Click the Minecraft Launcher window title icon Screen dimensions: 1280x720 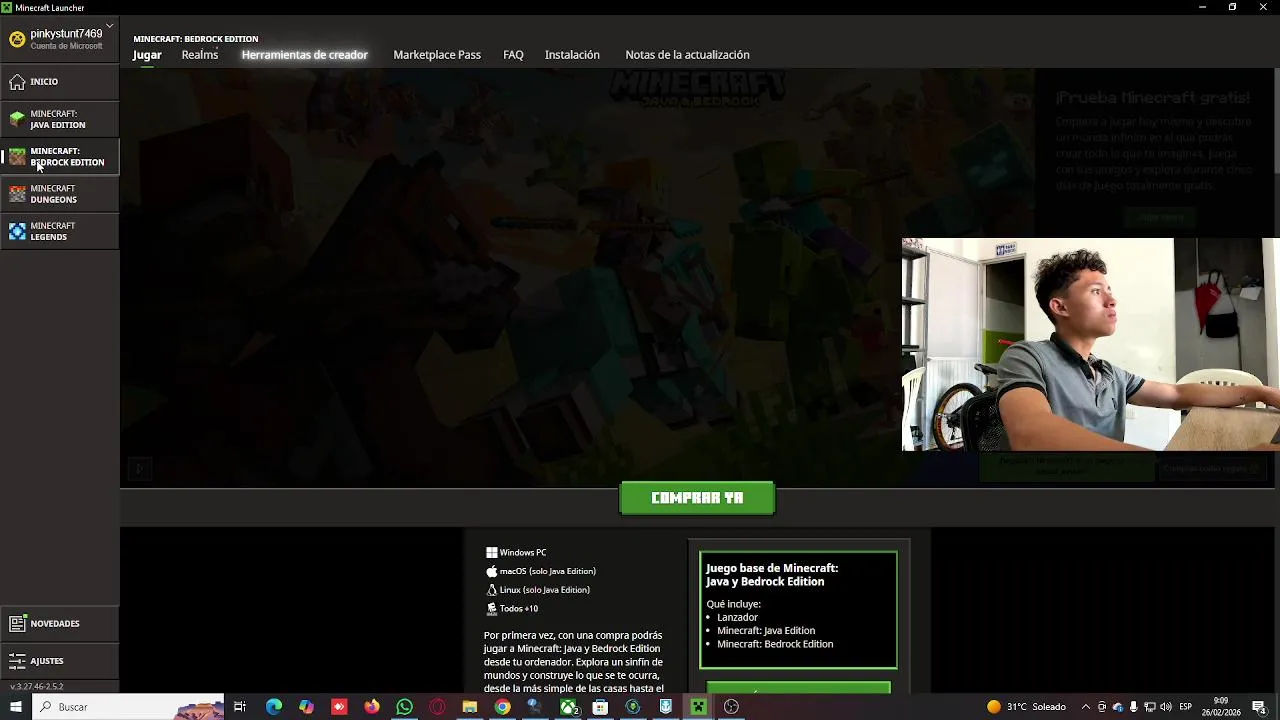7,7
